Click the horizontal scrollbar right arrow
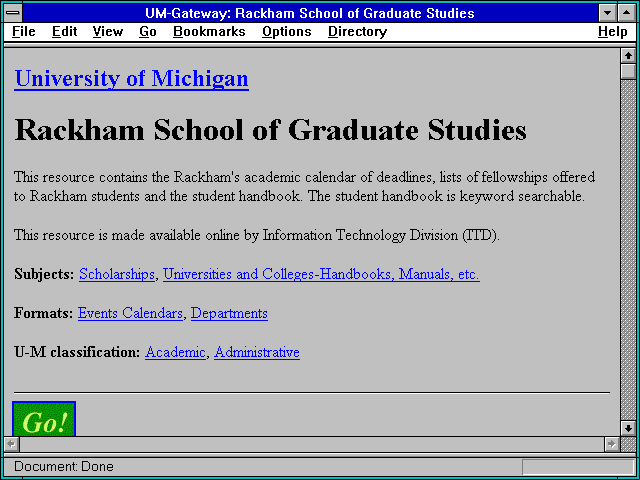 tap(611, 444)
